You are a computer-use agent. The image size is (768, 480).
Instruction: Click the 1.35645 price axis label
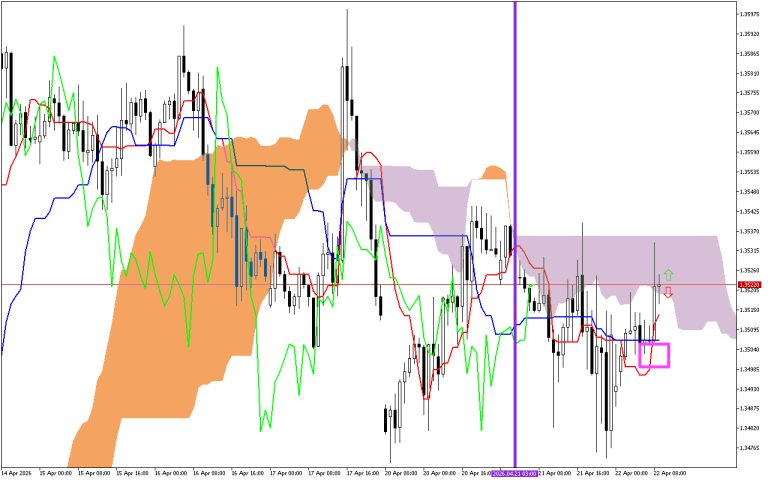pos(749,132)
